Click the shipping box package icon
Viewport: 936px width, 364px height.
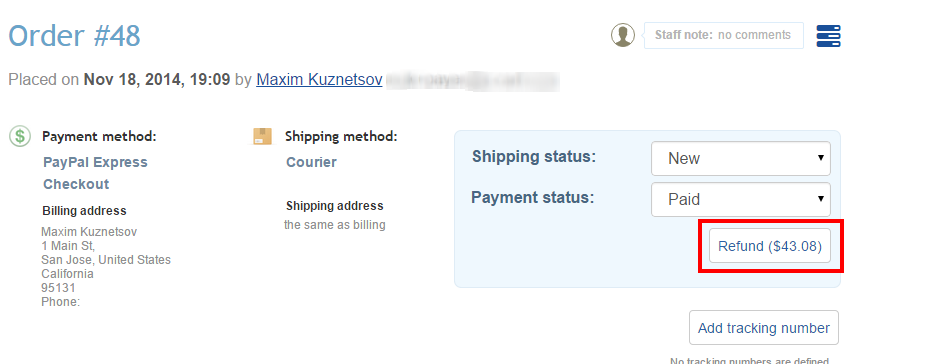(x=262, y=136)
